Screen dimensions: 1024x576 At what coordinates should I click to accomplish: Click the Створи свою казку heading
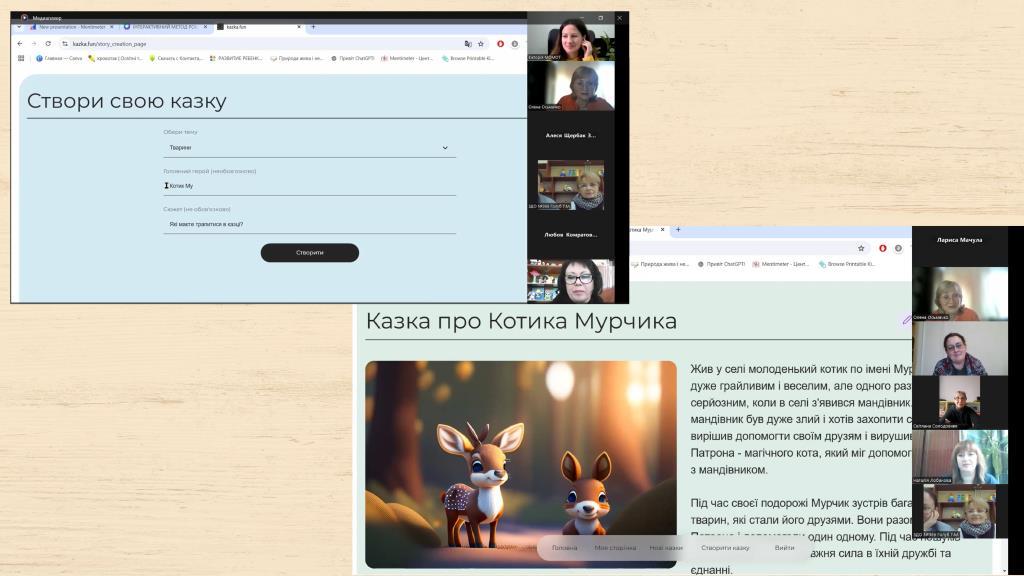[x=127, y=101]
